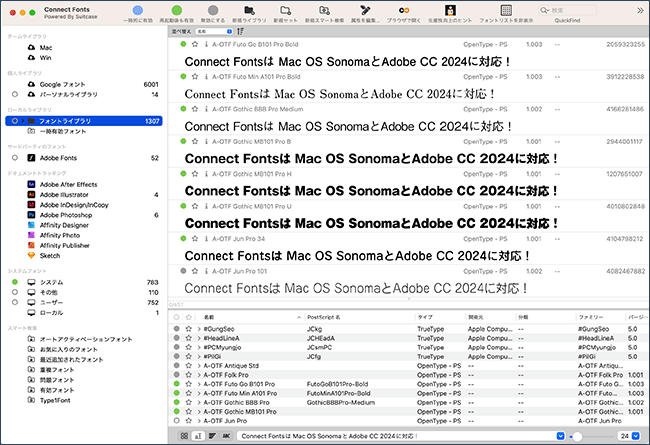Open the font size 24 dropdown

pos(635,436)
